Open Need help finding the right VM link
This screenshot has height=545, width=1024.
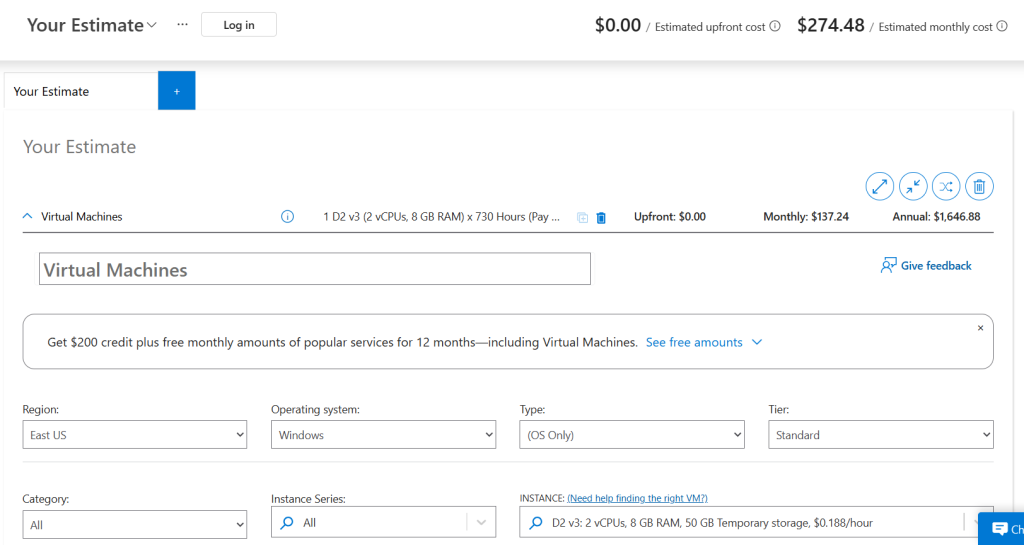tap(637, 498)
